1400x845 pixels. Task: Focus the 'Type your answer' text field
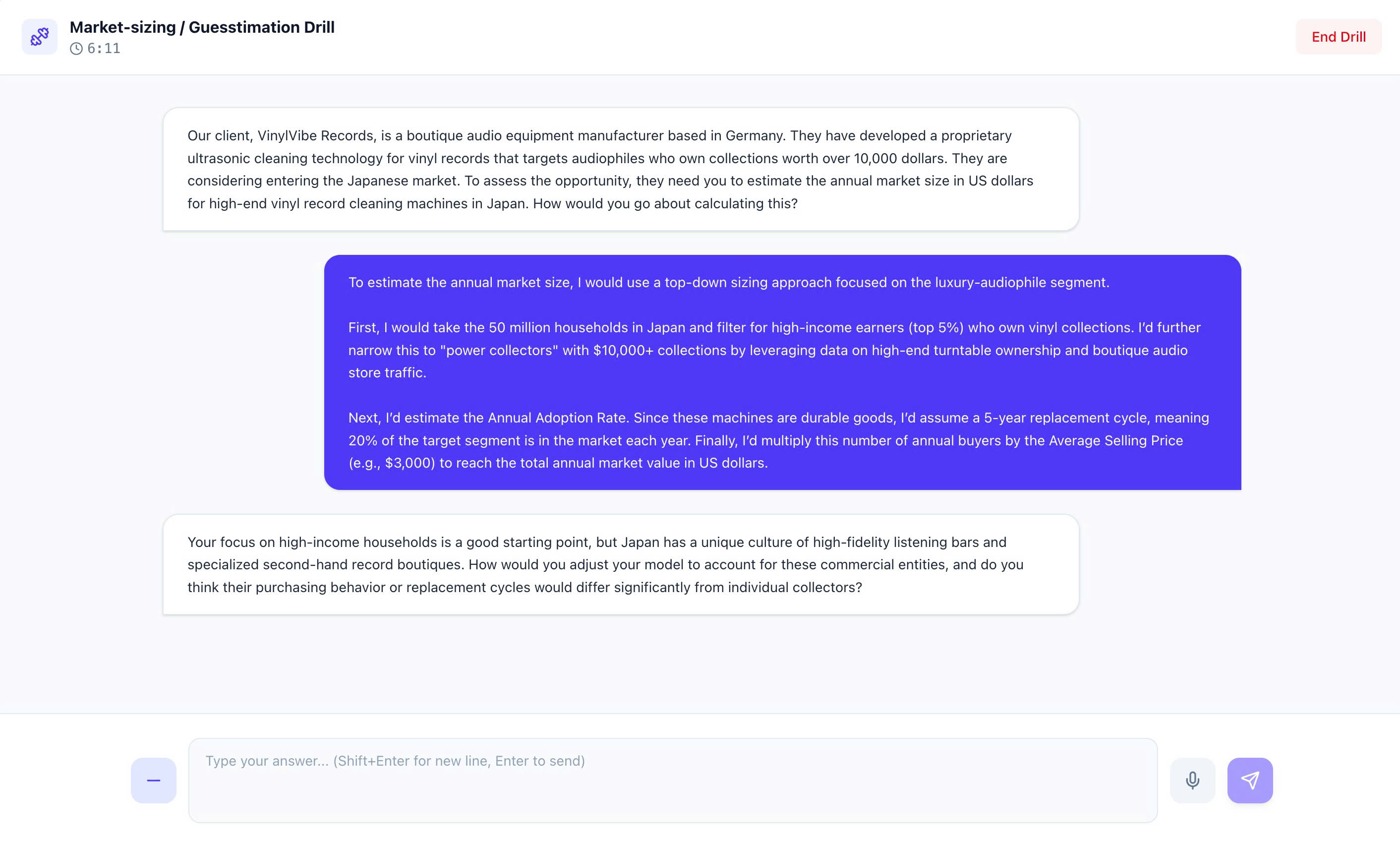point(672,780)
